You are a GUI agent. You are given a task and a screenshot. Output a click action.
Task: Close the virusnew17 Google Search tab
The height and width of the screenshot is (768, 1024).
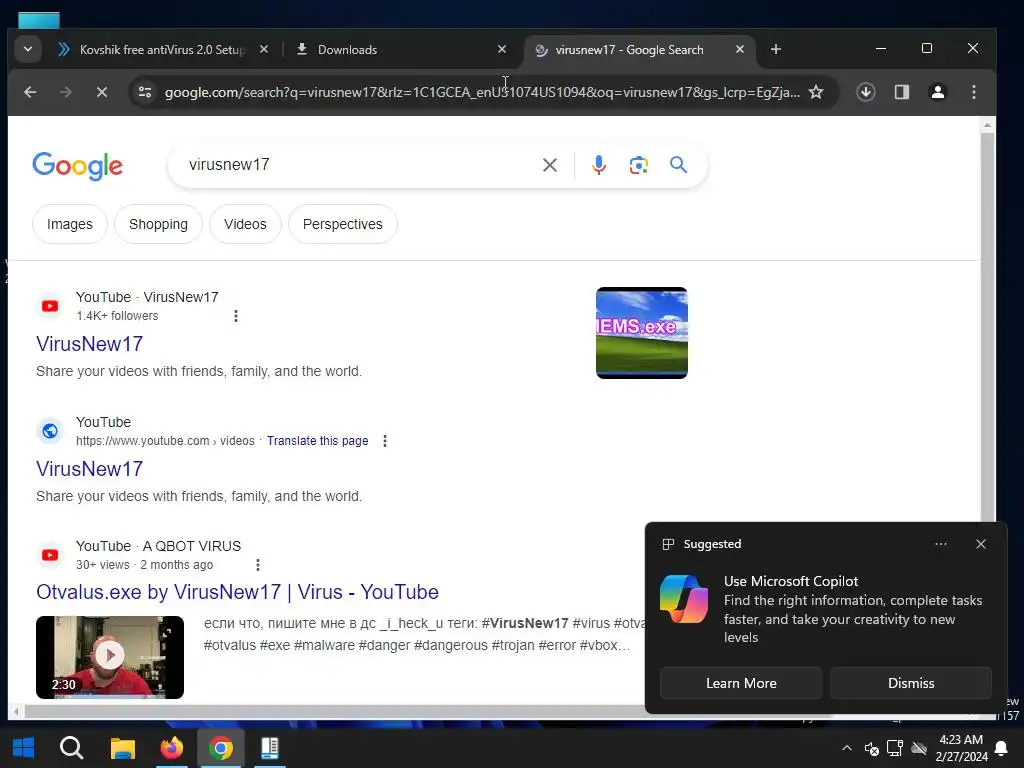click(x=739, y=50)
